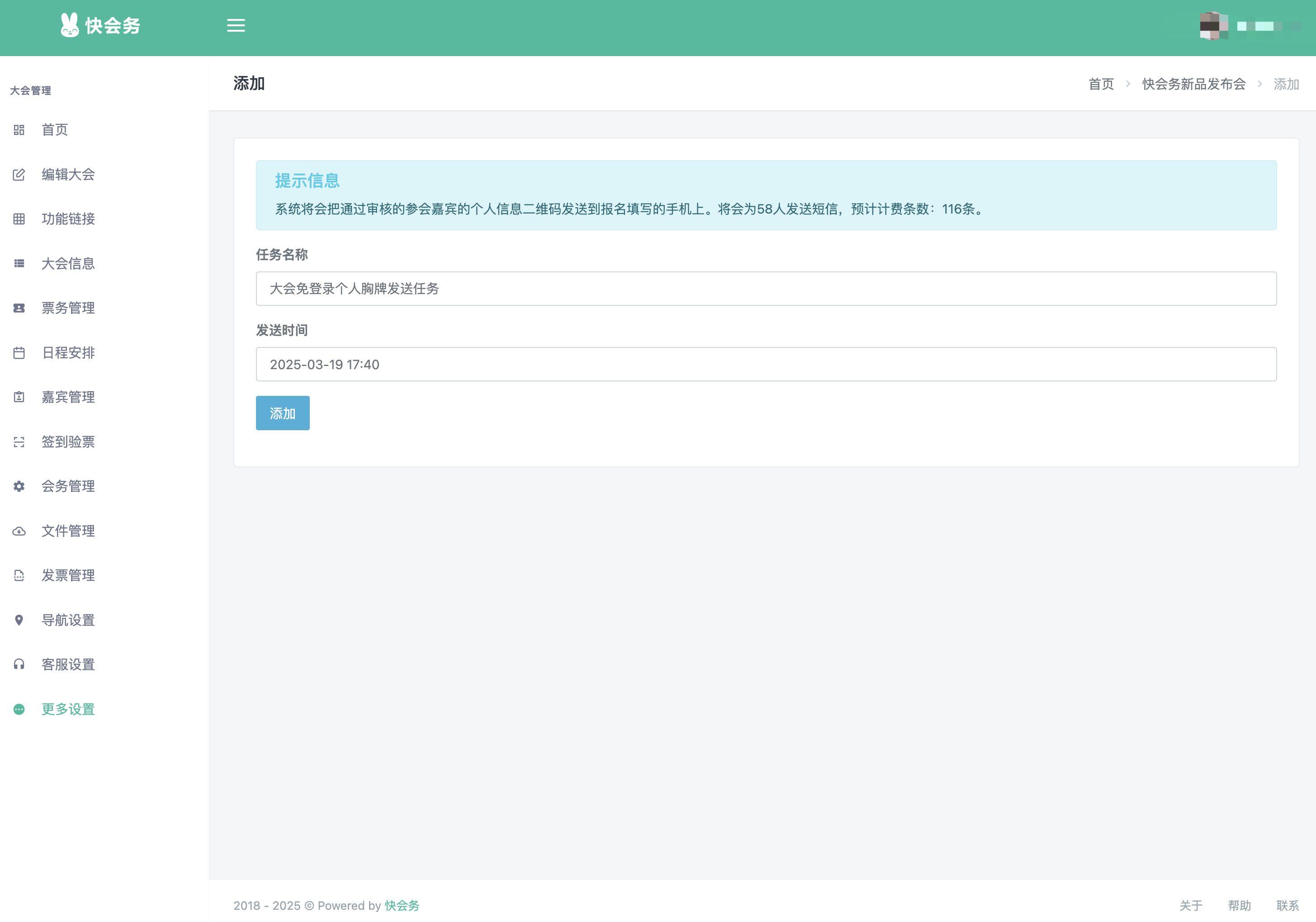Open 快会务 link in footer

402,905
